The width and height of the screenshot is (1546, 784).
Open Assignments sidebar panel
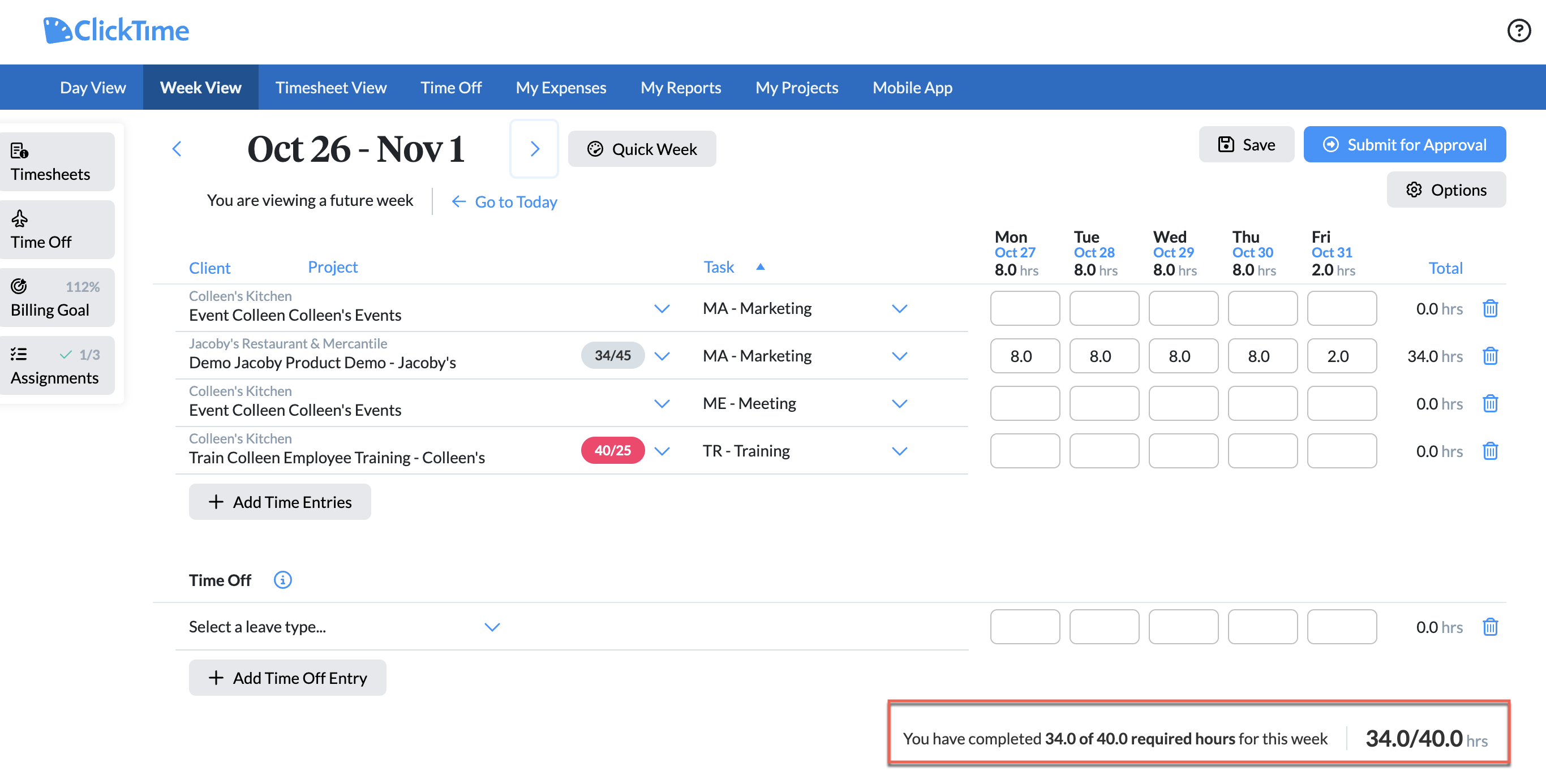coord(57,365)
